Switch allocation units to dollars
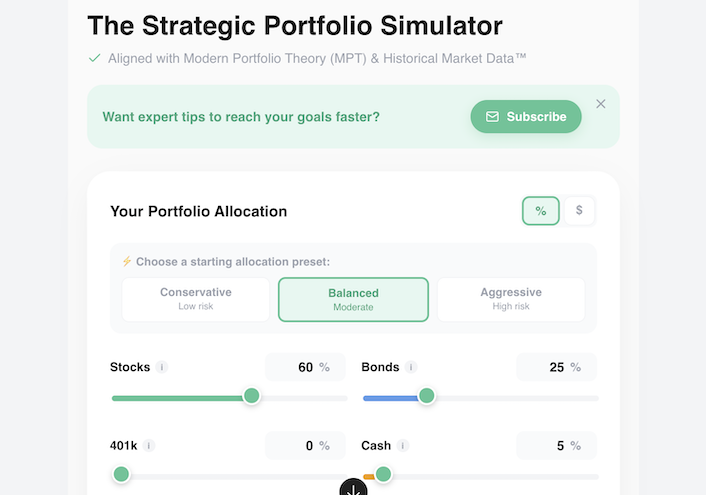Screen dimensions: 706x495 tap(579, 211)
